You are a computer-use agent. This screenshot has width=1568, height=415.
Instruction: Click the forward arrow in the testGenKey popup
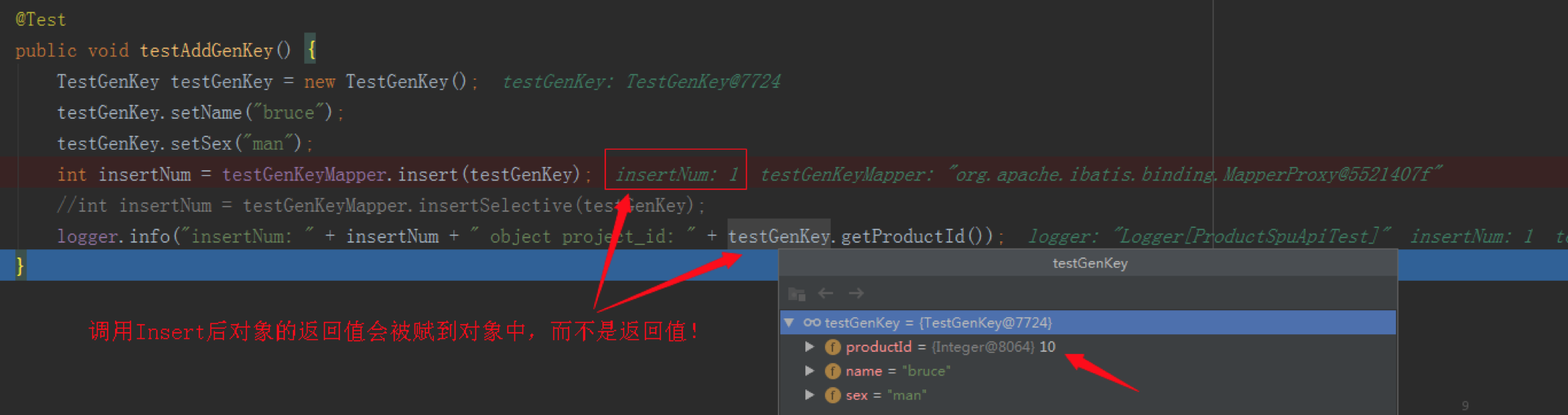[x=856, y=293]
